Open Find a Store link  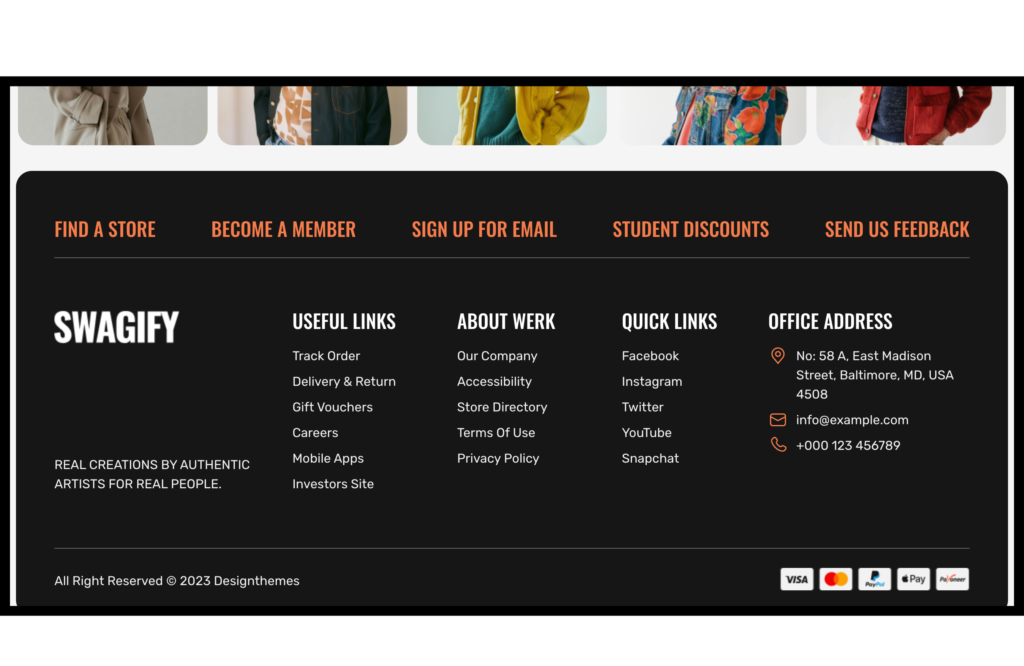[x=105, y=229]
